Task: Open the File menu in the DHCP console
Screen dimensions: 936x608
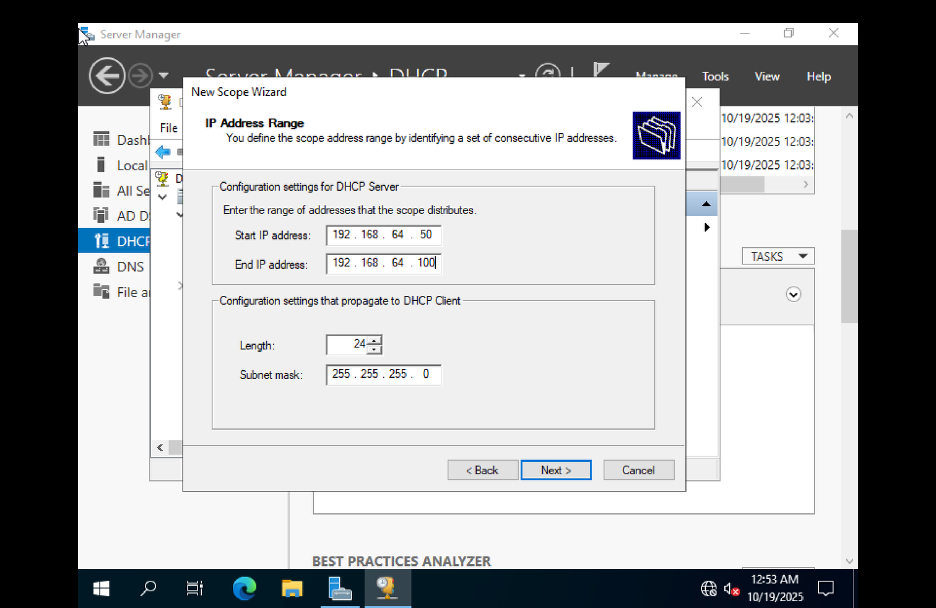Action: 167,127
